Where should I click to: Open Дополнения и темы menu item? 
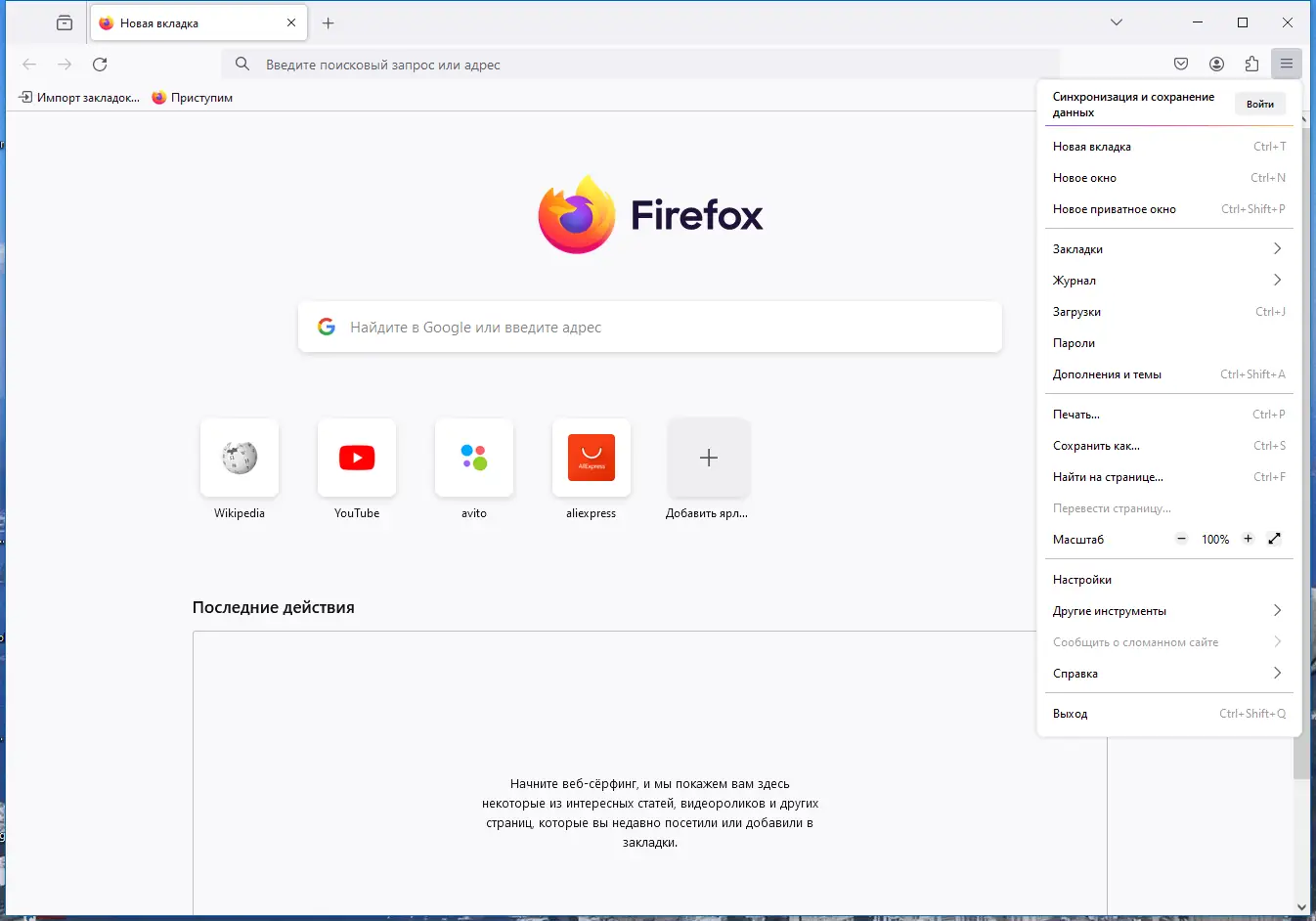coord(1169,374)
